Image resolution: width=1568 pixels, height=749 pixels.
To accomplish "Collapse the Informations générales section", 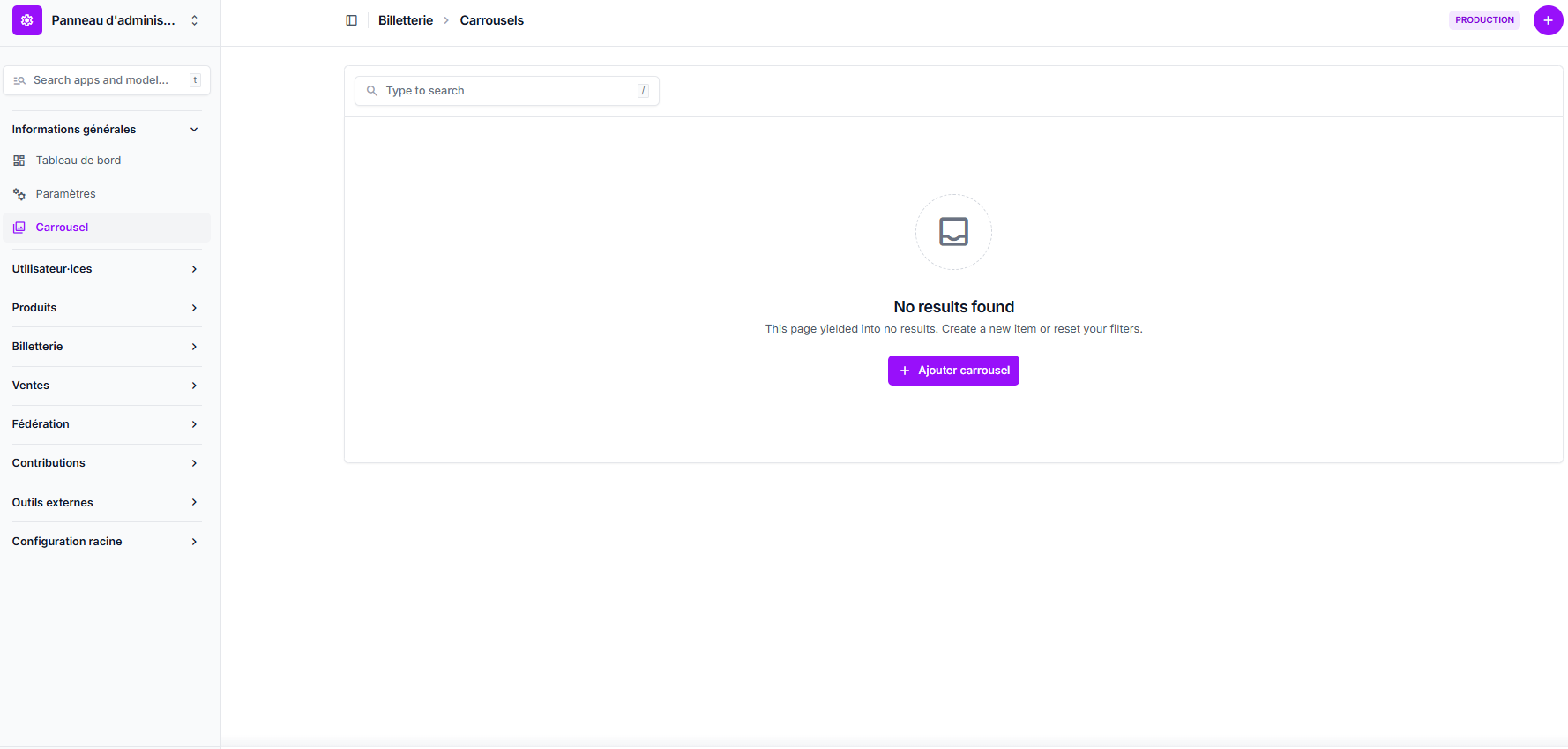I will pyautogui.click(x=194, y=130).
